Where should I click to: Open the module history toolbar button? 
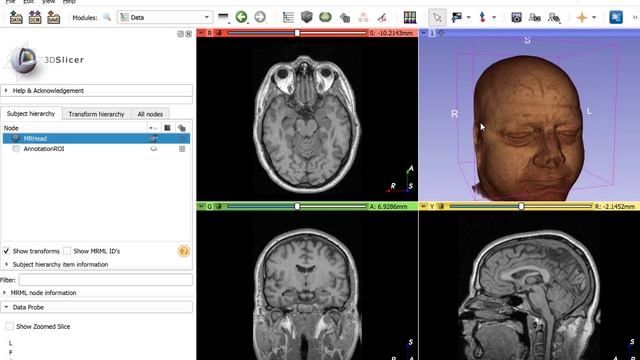[223, 17]
